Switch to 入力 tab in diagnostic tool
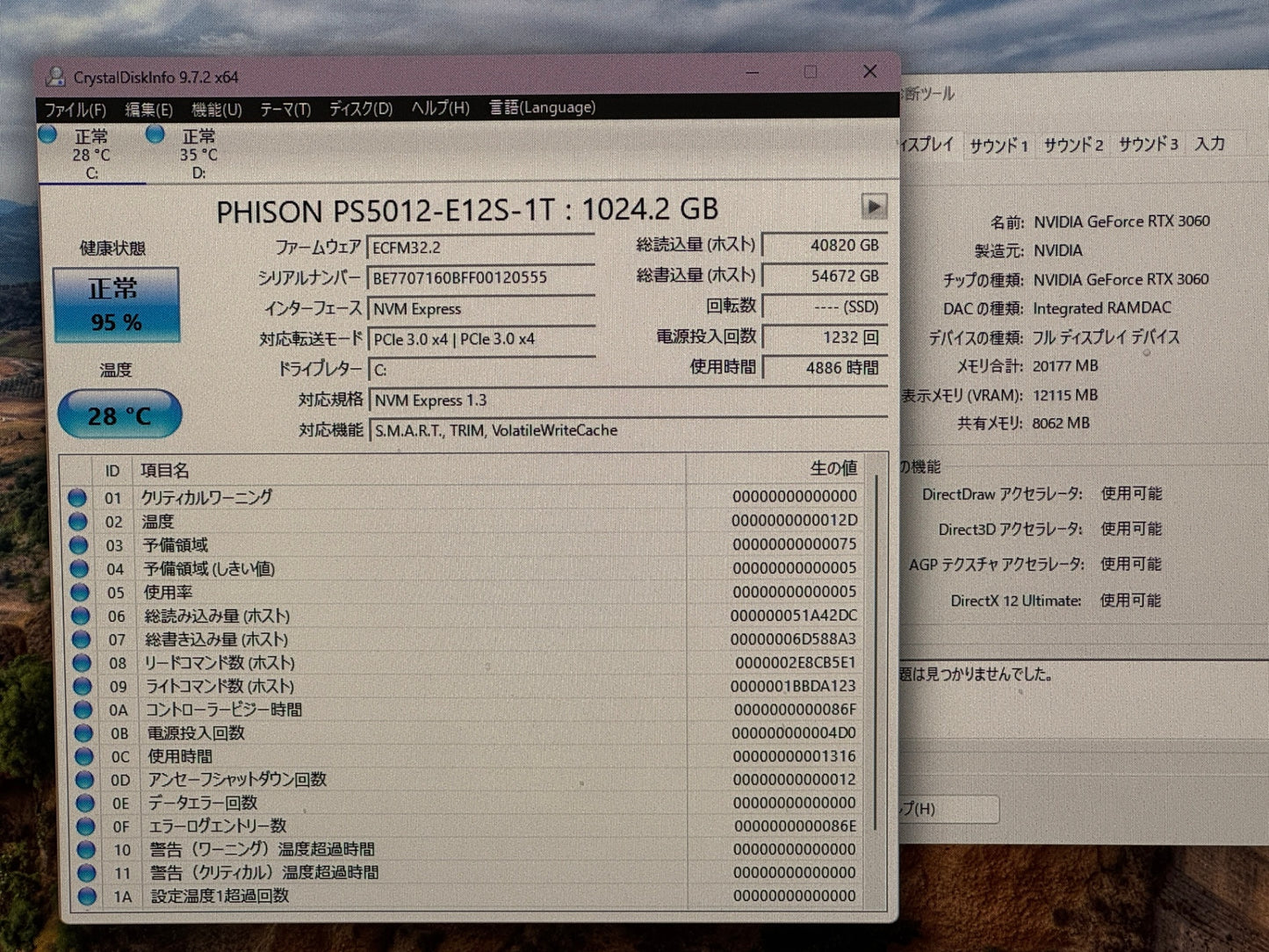Screen dimensions: 1269x952 pos(1209,143)
